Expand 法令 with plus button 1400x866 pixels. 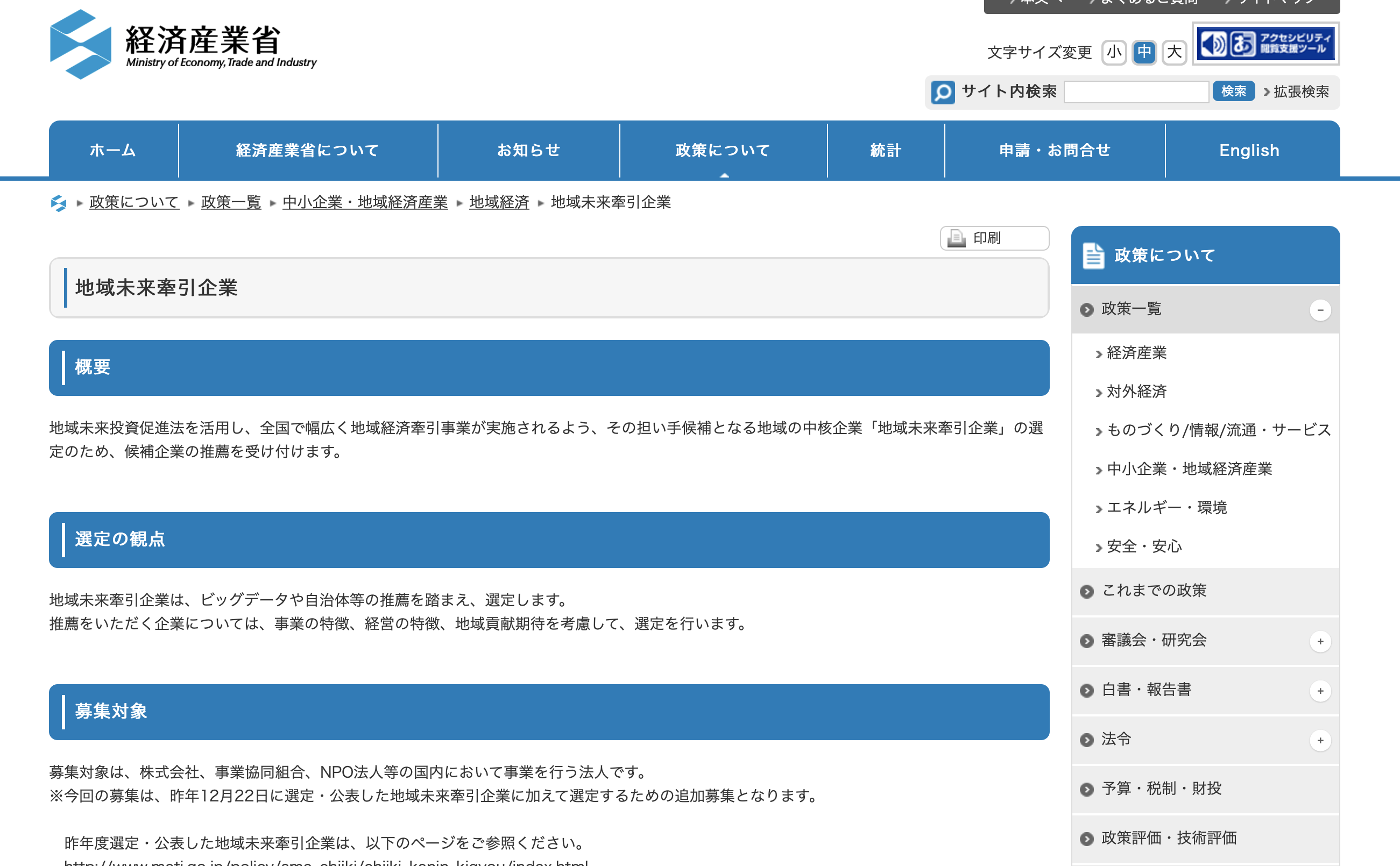pos(1320,741)
